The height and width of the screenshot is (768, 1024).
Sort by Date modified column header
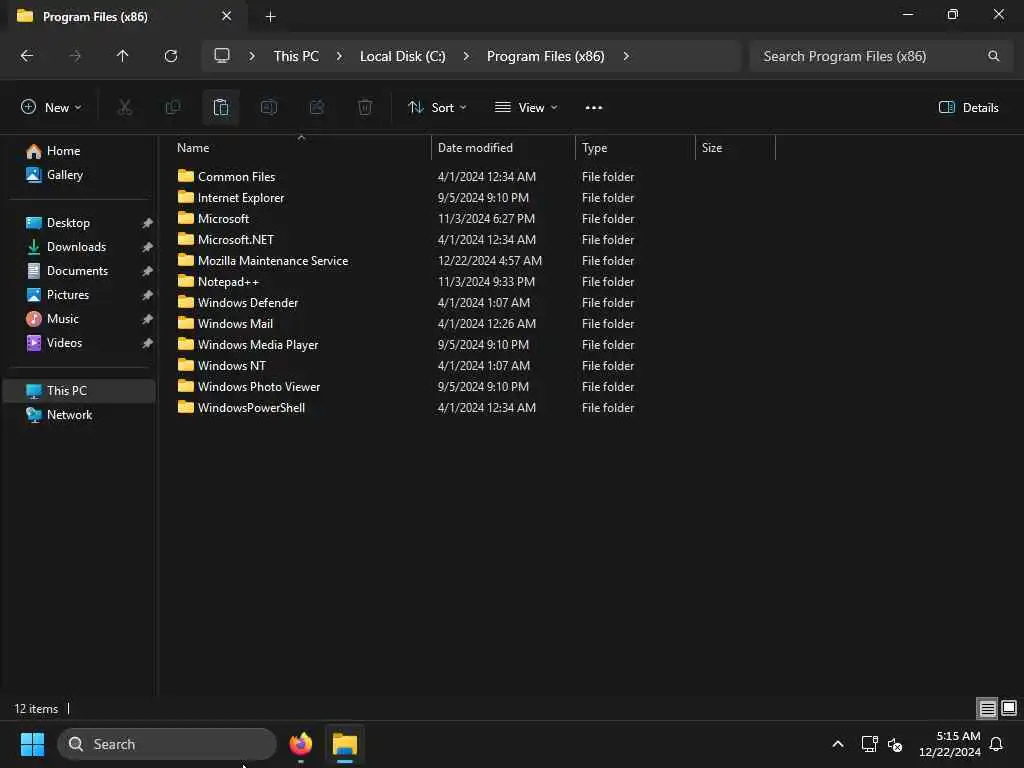[503, 148]
